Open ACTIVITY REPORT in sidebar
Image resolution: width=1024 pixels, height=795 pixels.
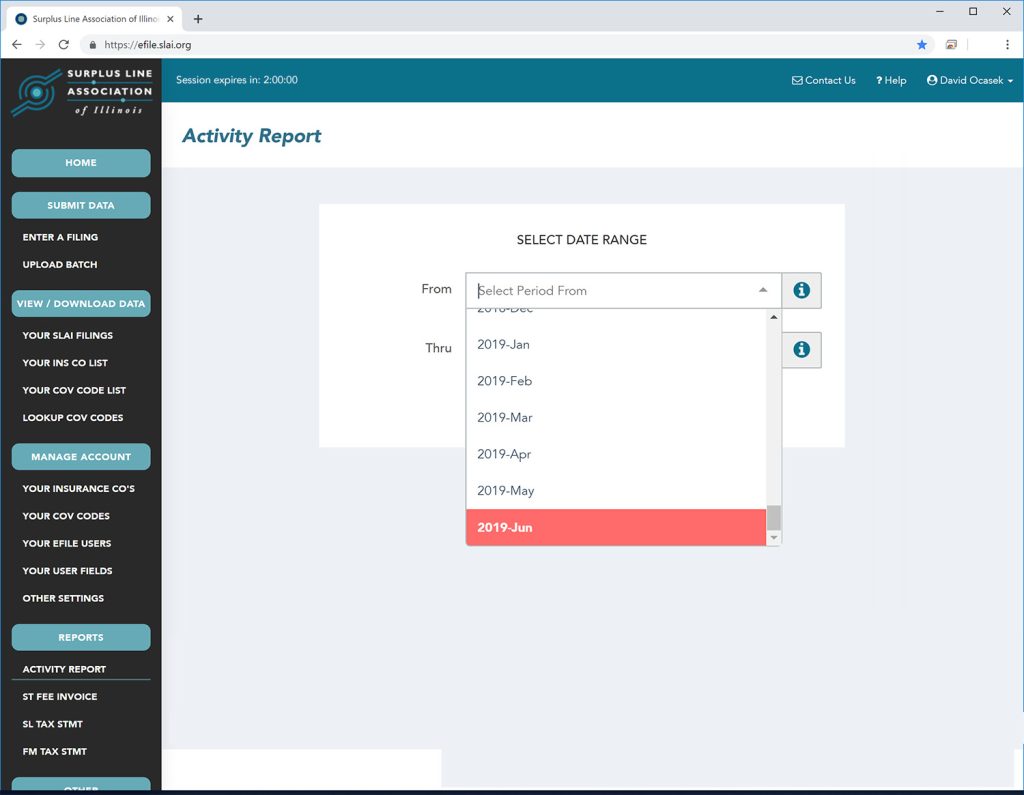pos(64,669)
